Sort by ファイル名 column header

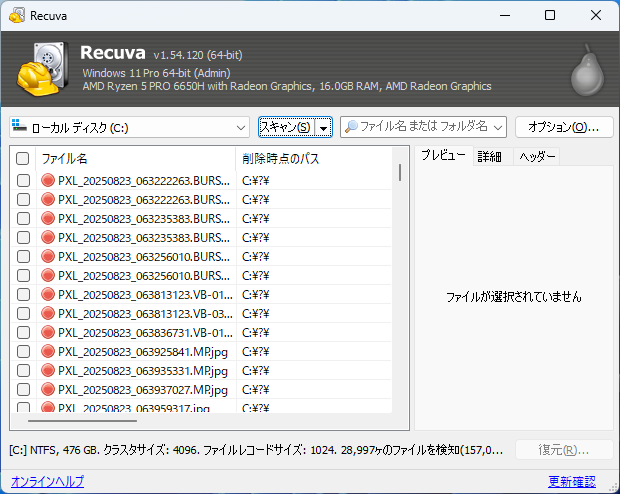pos(136,159)
